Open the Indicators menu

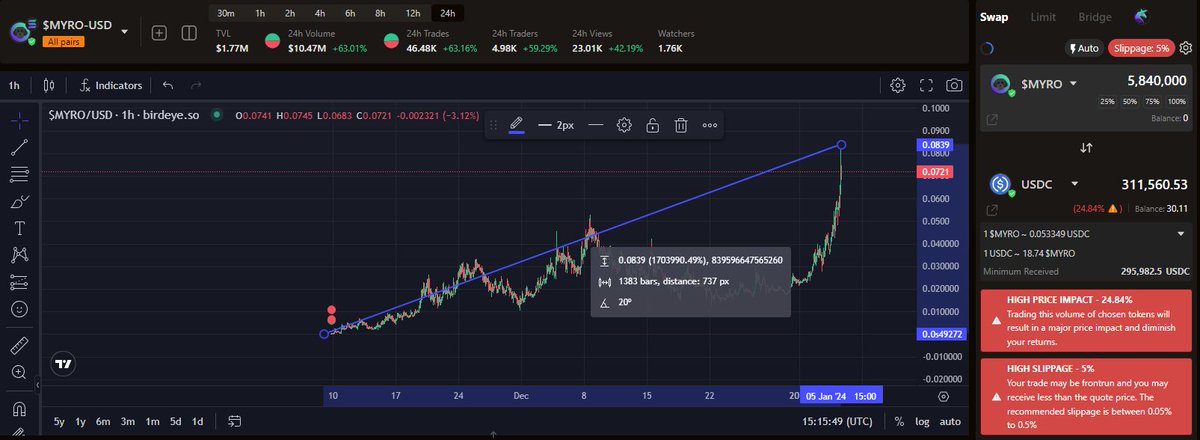pyautogui.click(x=111, y=86)
